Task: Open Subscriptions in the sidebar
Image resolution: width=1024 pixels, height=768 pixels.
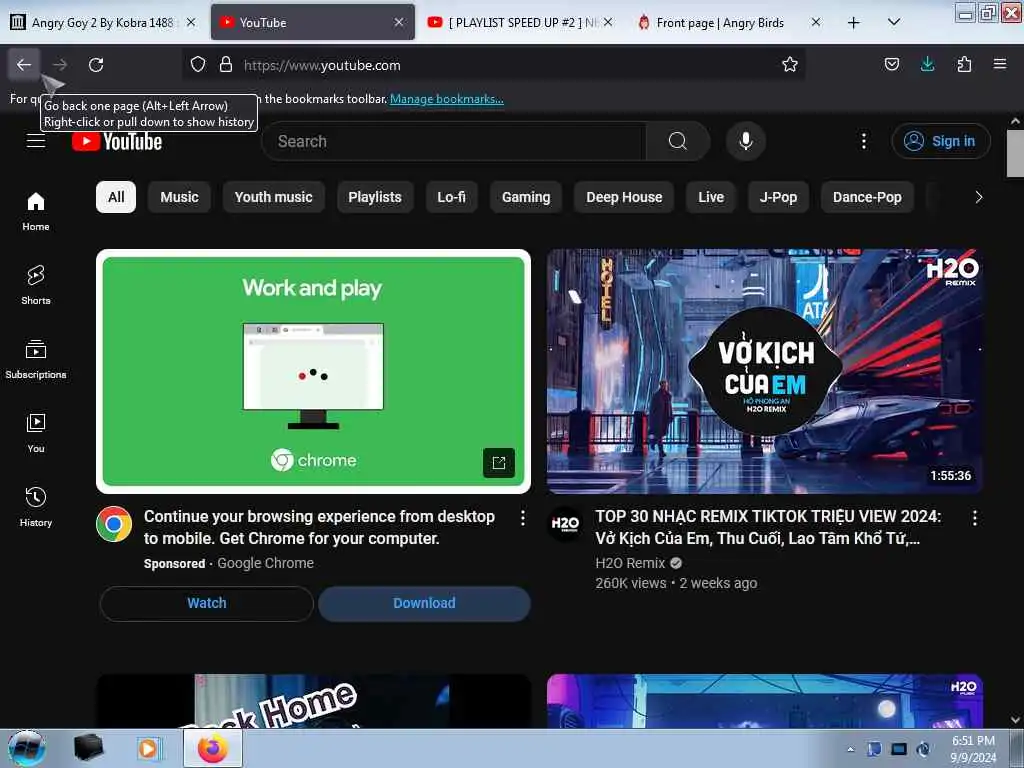Action: (x=36, y=359)
